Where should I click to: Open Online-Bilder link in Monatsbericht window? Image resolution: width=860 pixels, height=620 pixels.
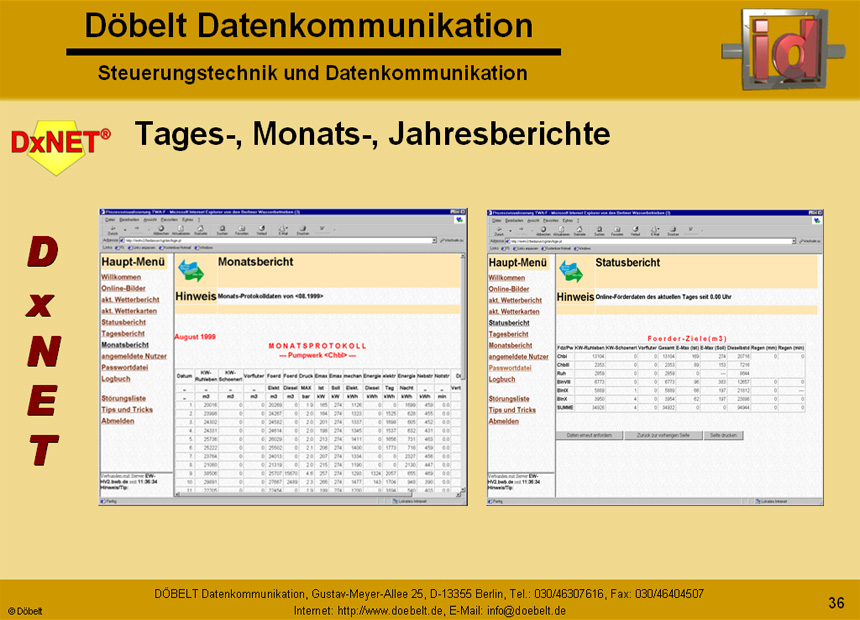(x=123, y=288)
